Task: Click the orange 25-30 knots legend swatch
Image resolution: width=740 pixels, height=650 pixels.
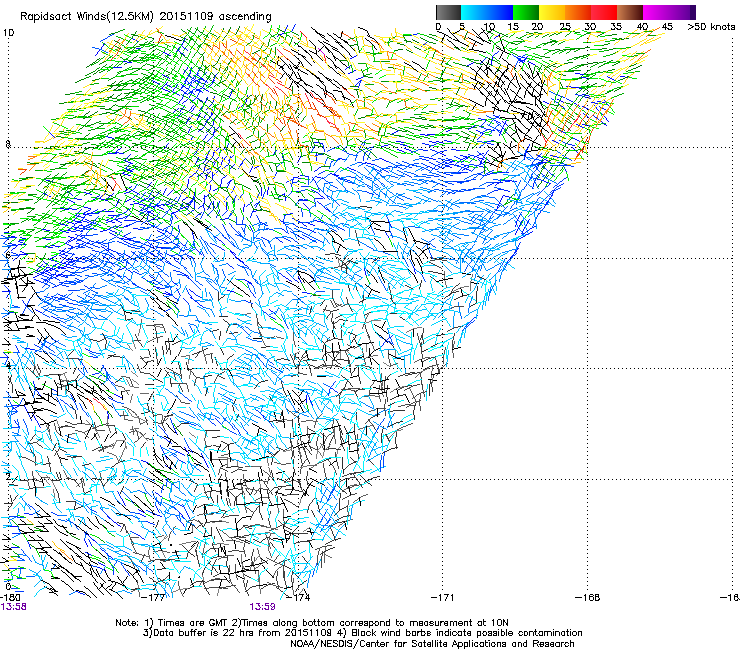Action: tap(578, 12)
